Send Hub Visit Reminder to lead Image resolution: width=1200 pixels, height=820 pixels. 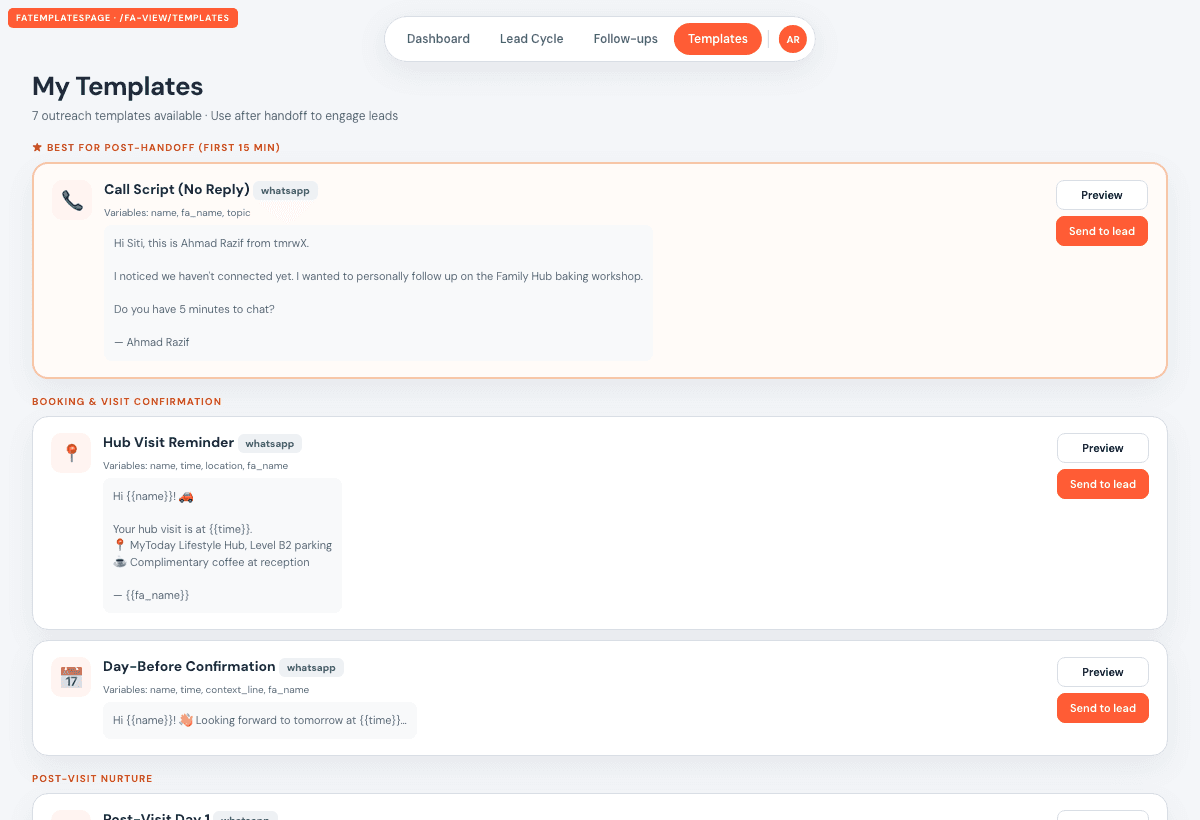[x=1102, y=484]
